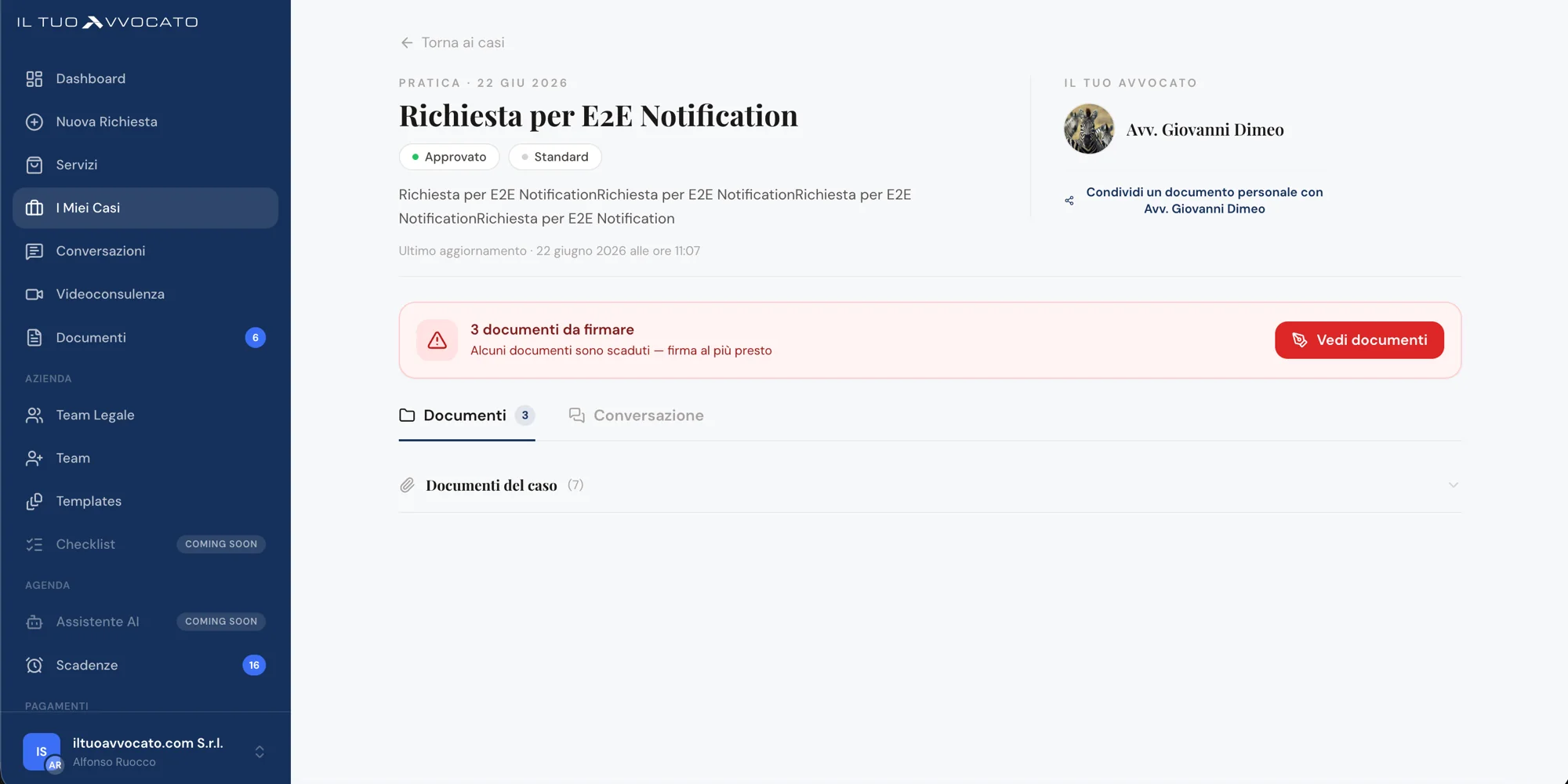Switch to the Conversazione tab
Image resolution: width=1568 pixels, height=784 pixels.
(x=637, y=416)
